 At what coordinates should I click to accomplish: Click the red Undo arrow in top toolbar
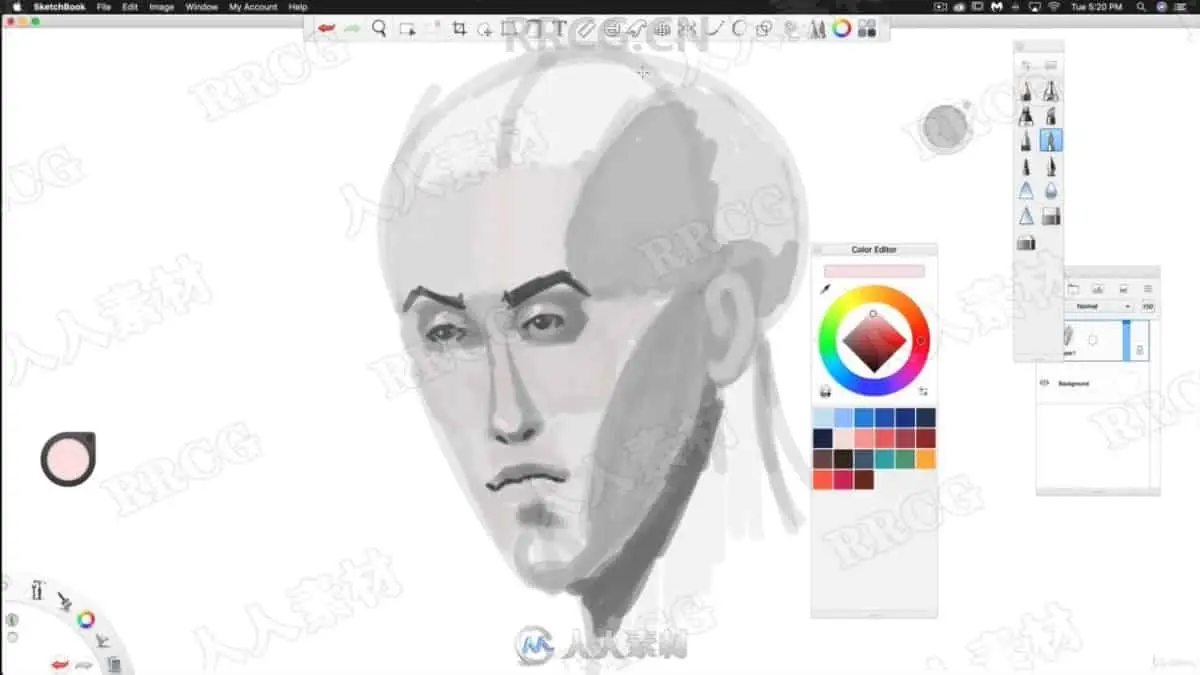point(326,29)
